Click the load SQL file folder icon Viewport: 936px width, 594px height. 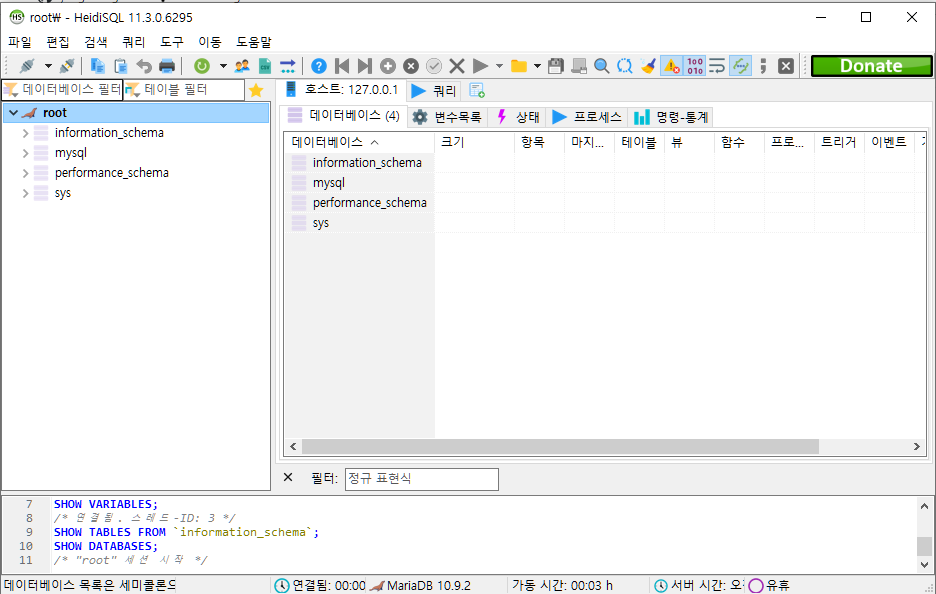519,66
